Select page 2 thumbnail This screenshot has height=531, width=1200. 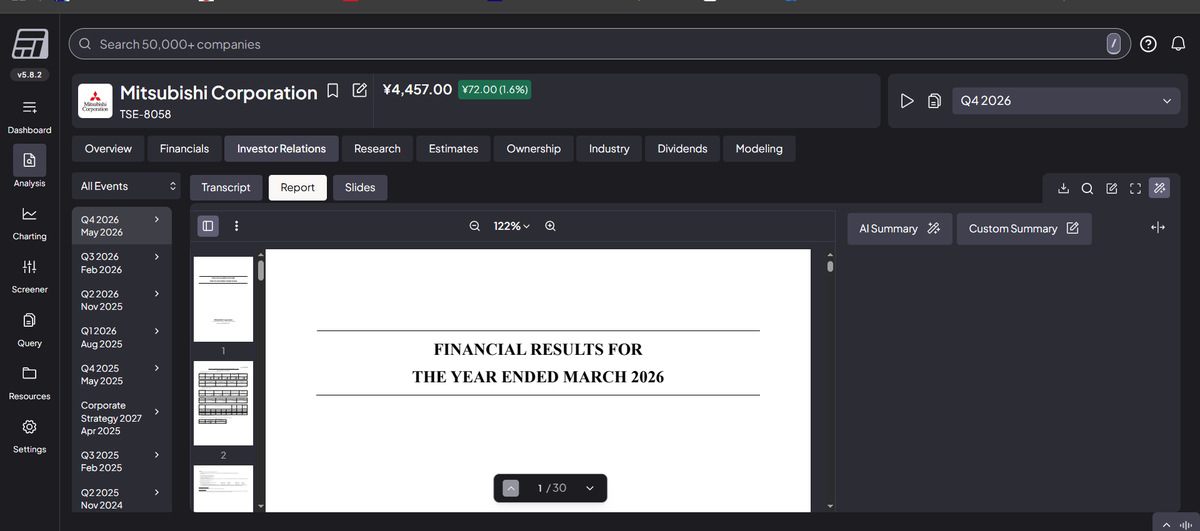(x=223, y=403)
